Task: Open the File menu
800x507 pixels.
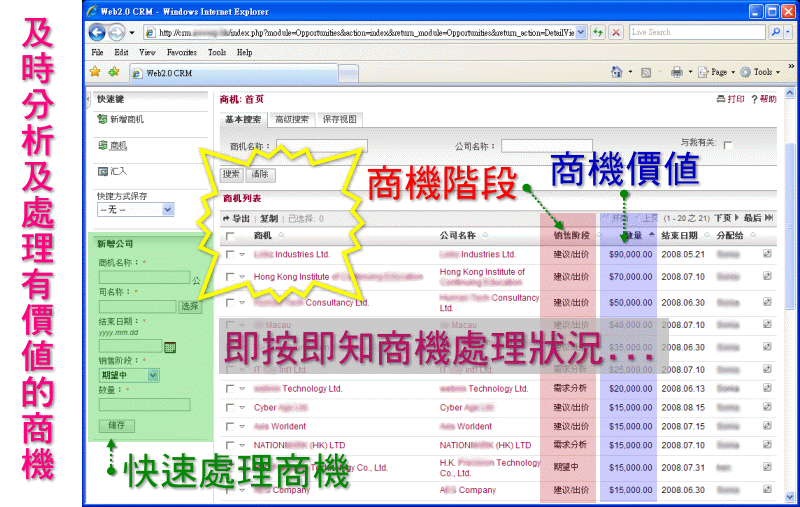Action: pyautogui.click(x=97, y=52)
